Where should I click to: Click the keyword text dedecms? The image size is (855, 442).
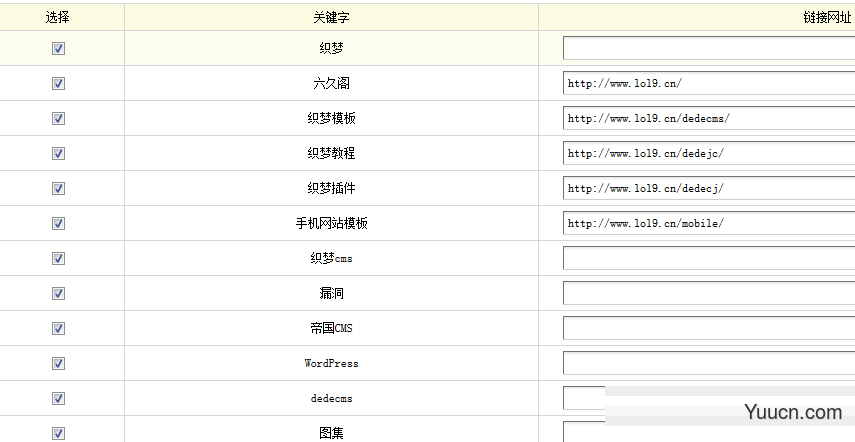[x=331, y=398]
